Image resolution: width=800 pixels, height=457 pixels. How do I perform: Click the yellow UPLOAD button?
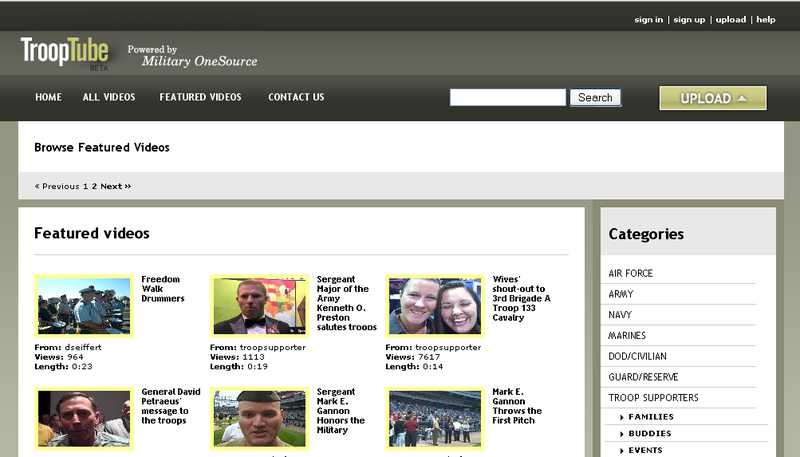[713, 98]
